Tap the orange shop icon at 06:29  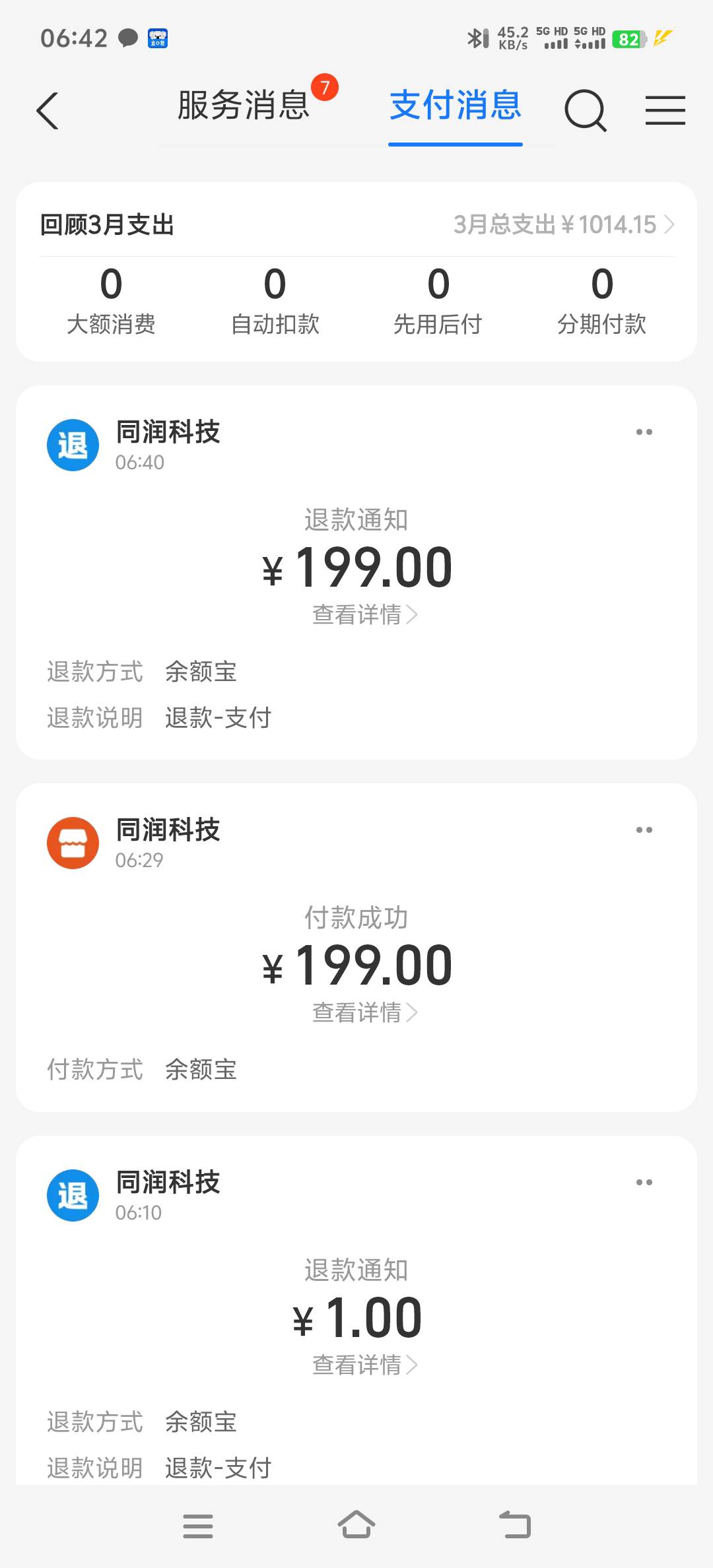pyautogui.click(x=73, y=843)
